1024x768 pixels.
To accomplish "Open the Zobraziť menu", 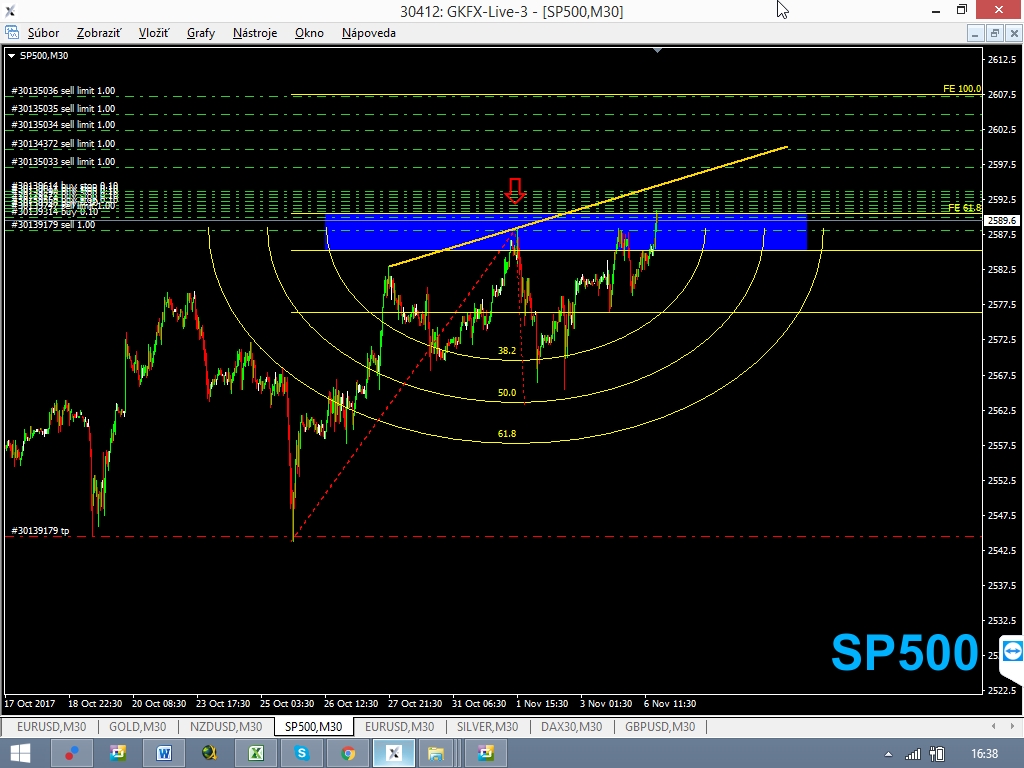I will point(99,33).
